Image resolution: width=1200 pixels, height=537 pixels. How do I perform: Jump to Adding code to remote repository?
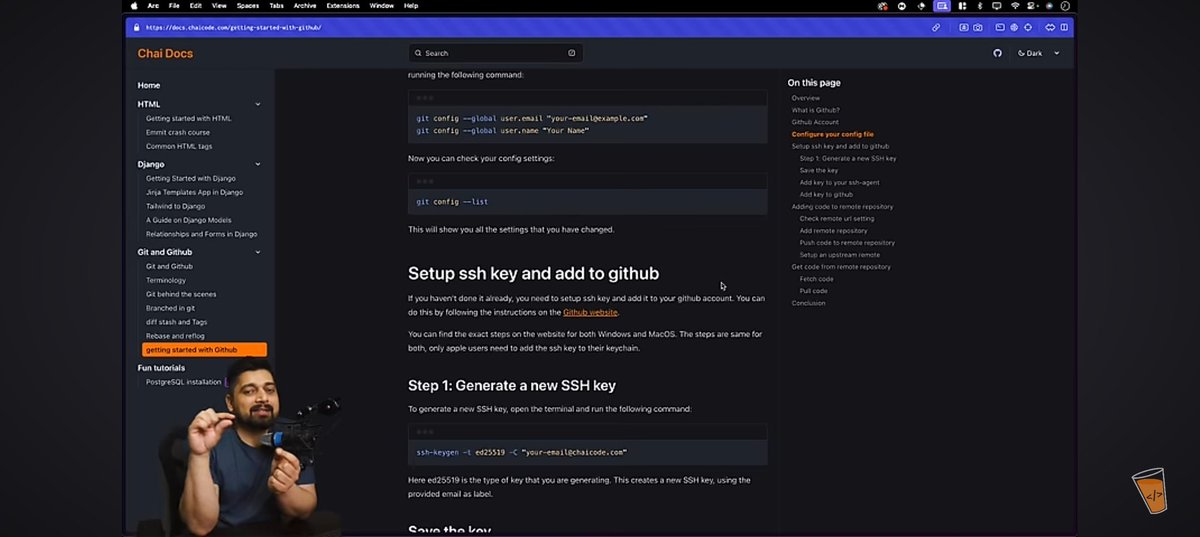[x=843, y=206]
